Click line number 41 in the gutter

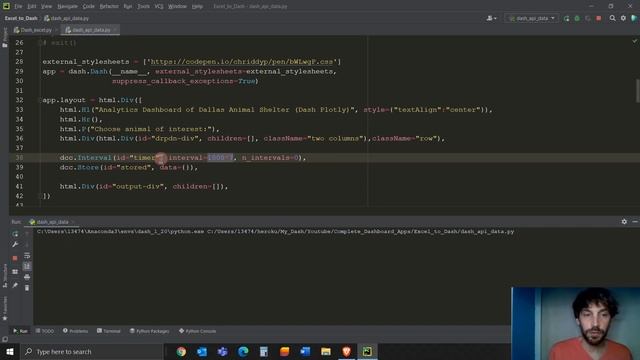point(19,186)
